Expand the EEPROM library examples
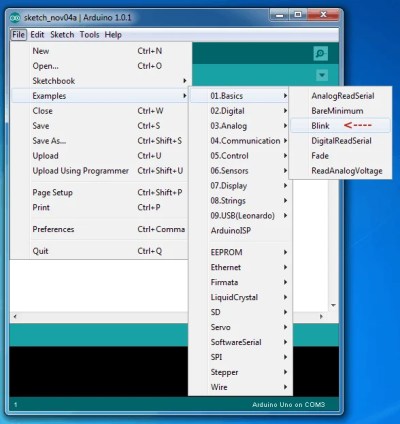 [241, 252]
